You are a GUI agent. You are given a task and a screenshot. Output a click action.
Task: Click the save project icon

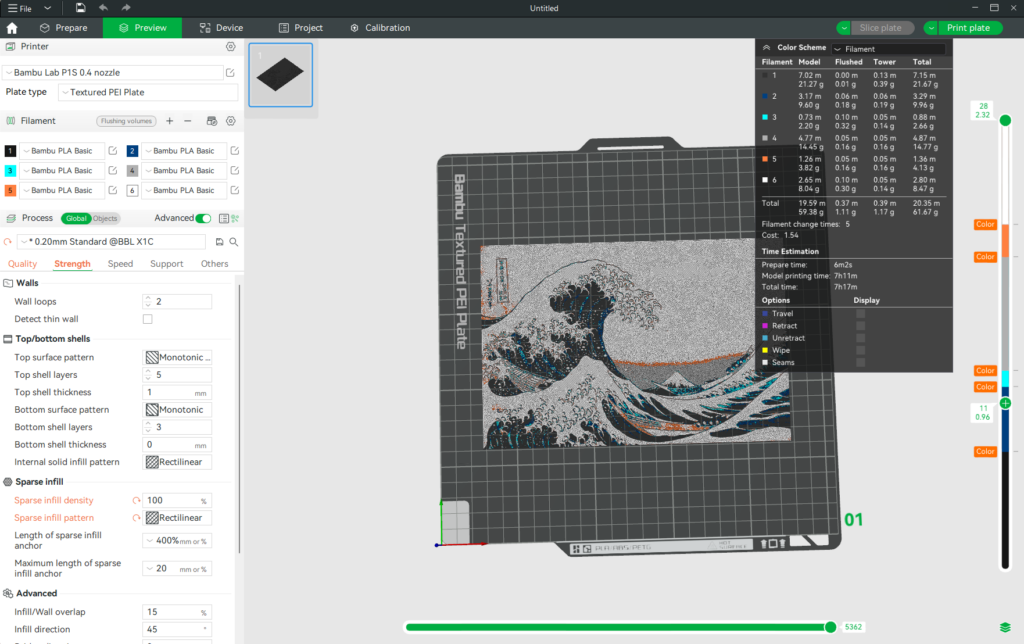[x=80, y=8]
